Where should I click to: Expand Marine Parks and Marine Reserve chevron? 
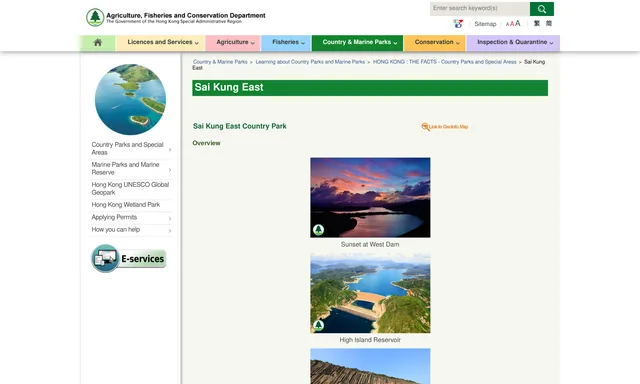pyautogui.click(x=170, y=169)
